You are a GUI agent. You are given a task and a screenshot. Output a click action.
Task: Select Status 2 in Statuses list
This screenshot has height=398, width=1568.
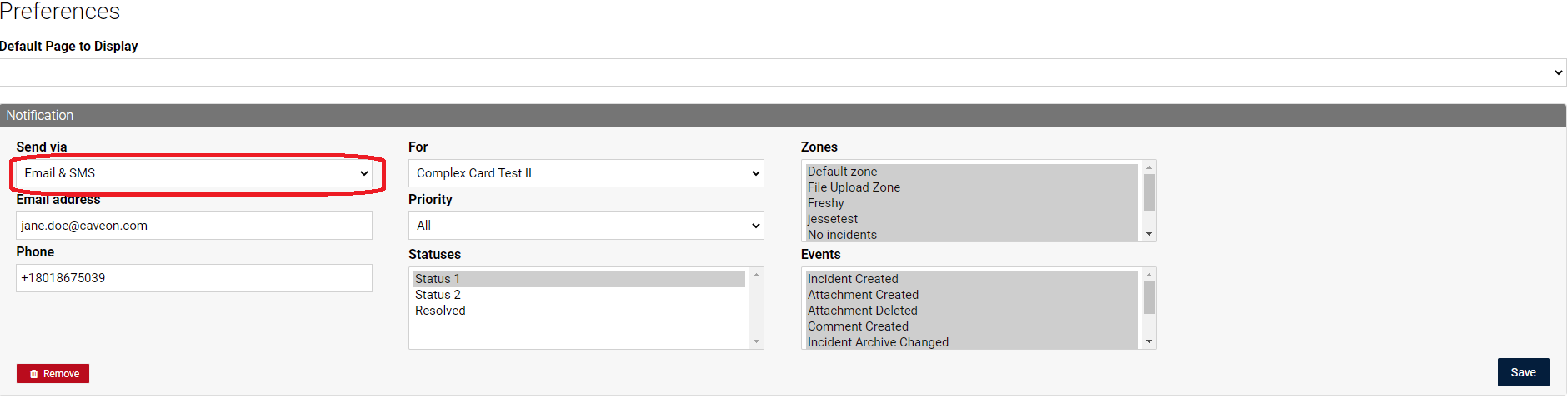tap(579, 295)
